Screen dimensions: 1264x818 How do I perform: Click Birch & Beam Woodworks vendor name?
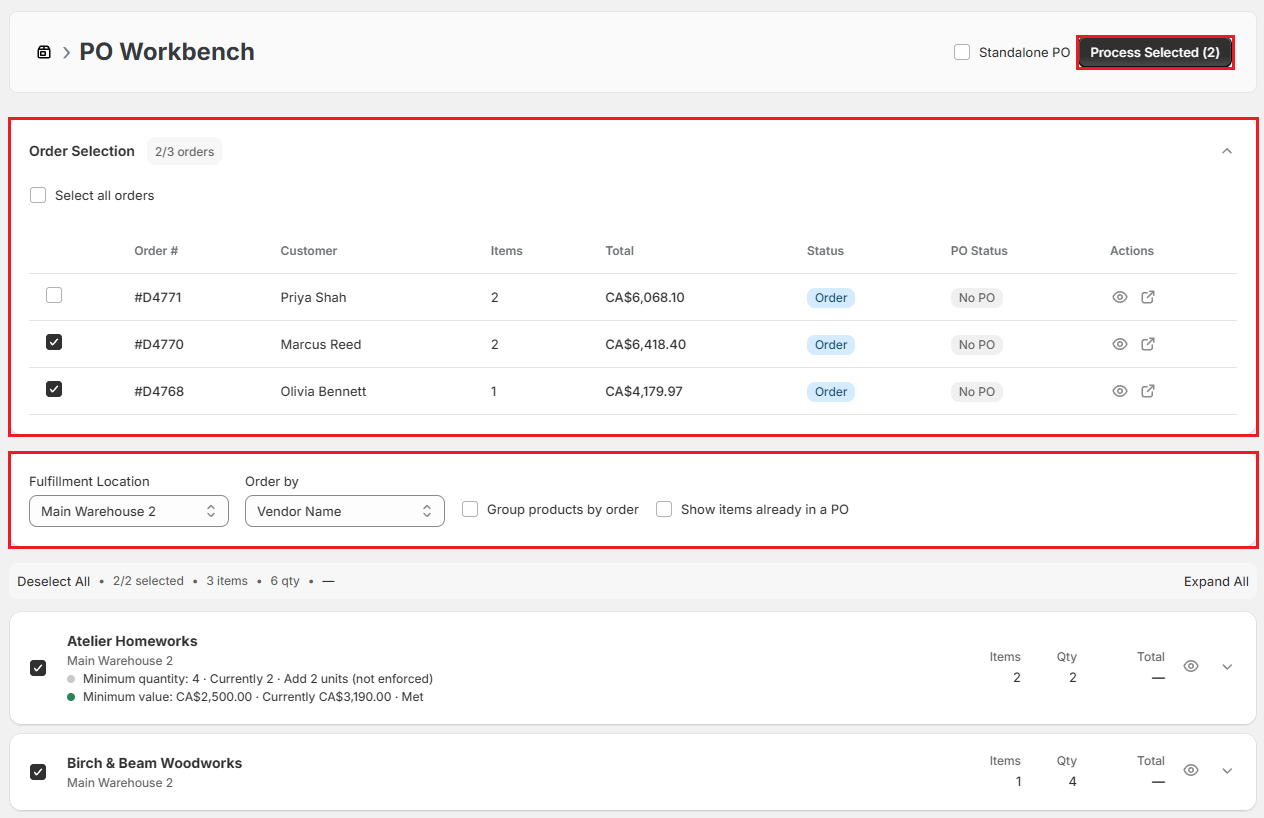point(154,763)
